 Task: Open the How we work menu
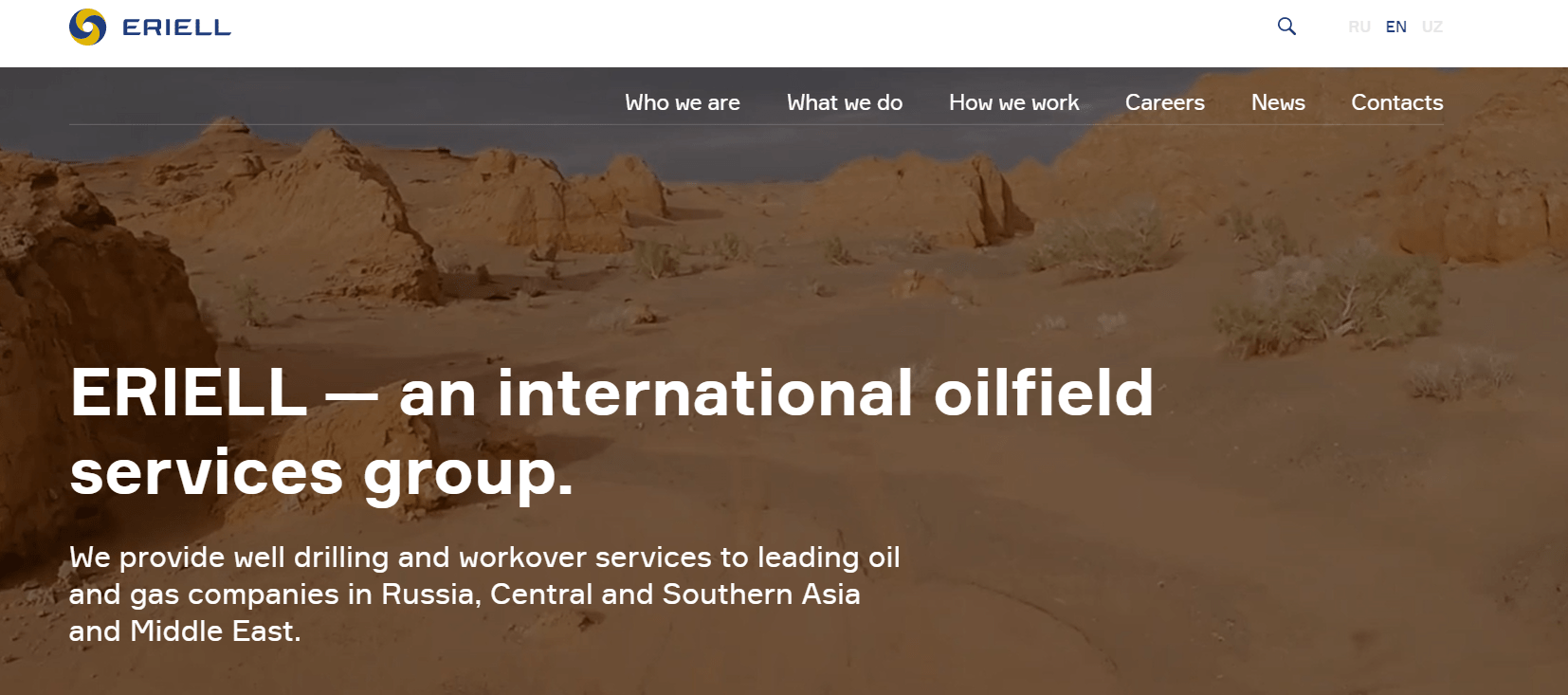1014,102
